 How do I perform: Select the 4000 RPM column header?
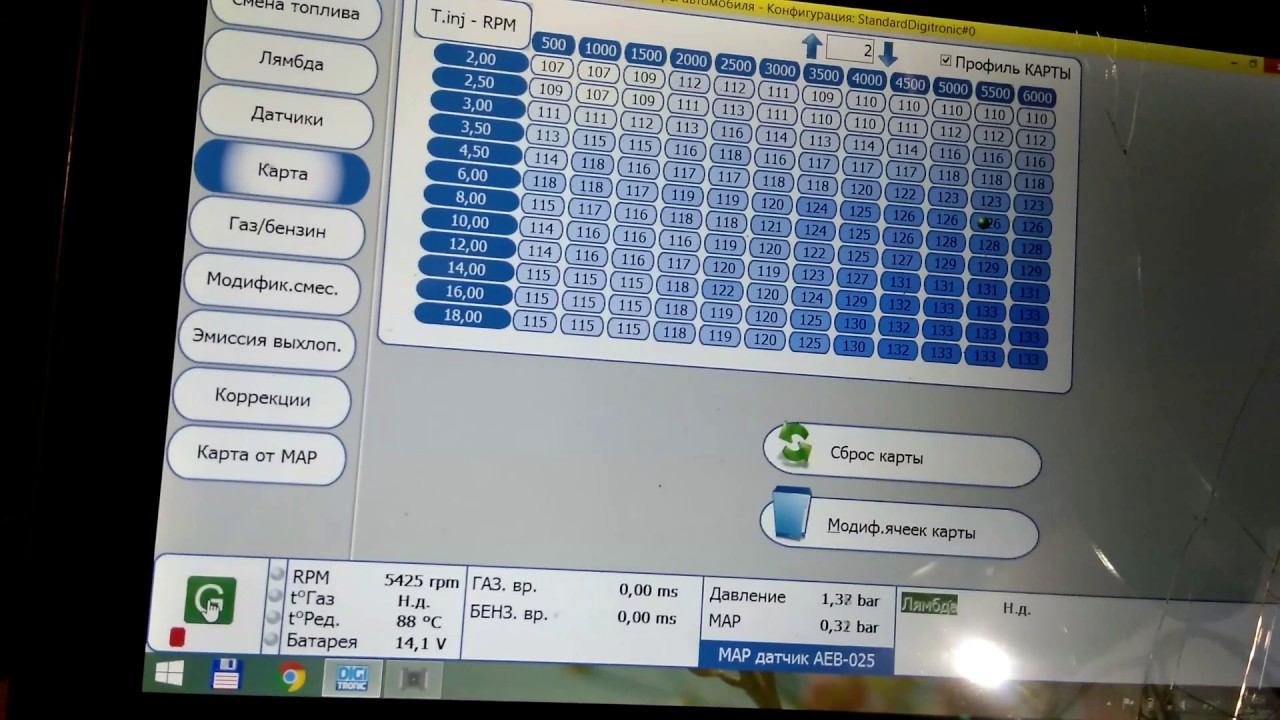pyautogui.click(x=867, y=79)
